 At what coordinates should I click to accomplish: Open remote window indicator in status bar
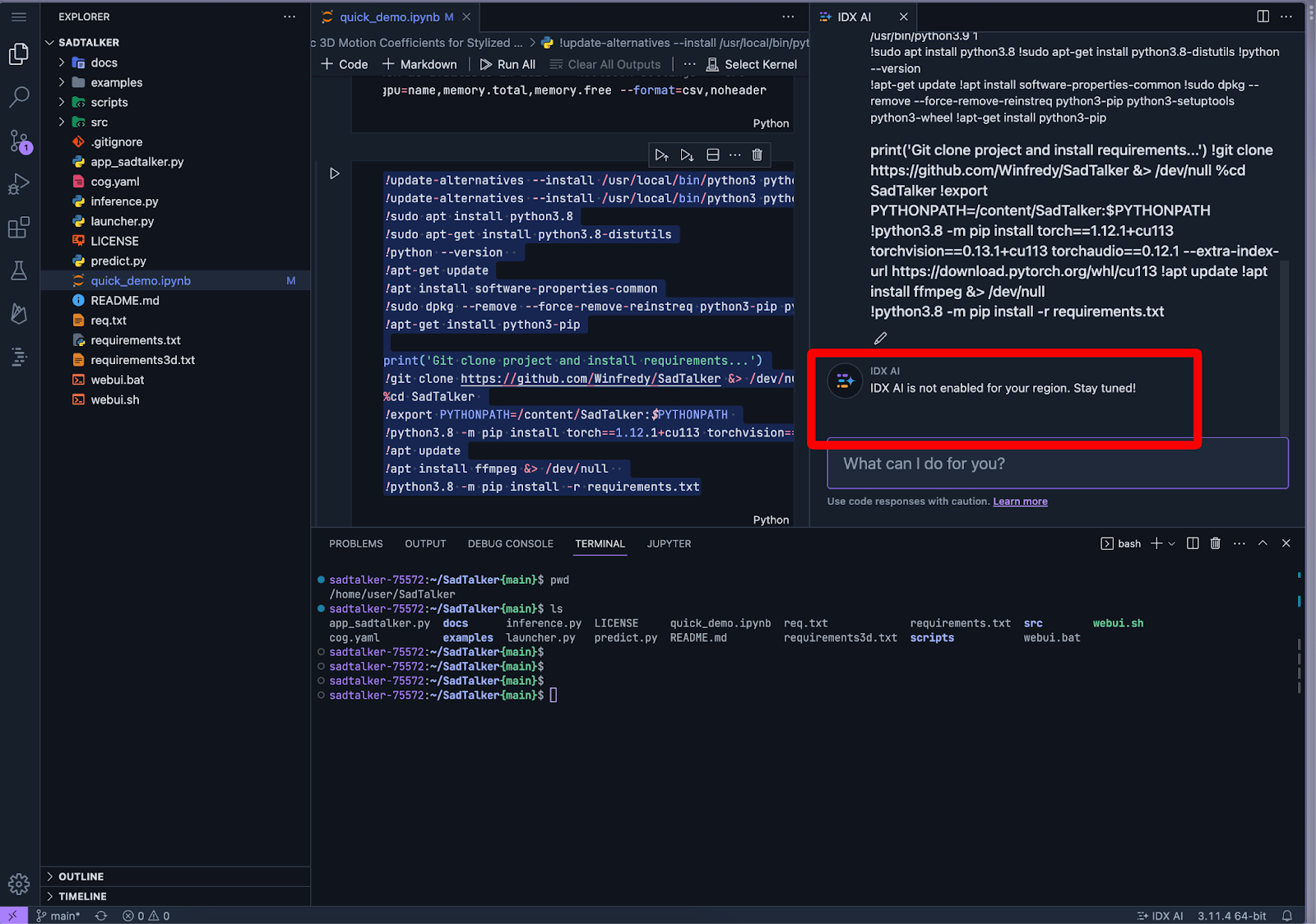pos(13,916)
